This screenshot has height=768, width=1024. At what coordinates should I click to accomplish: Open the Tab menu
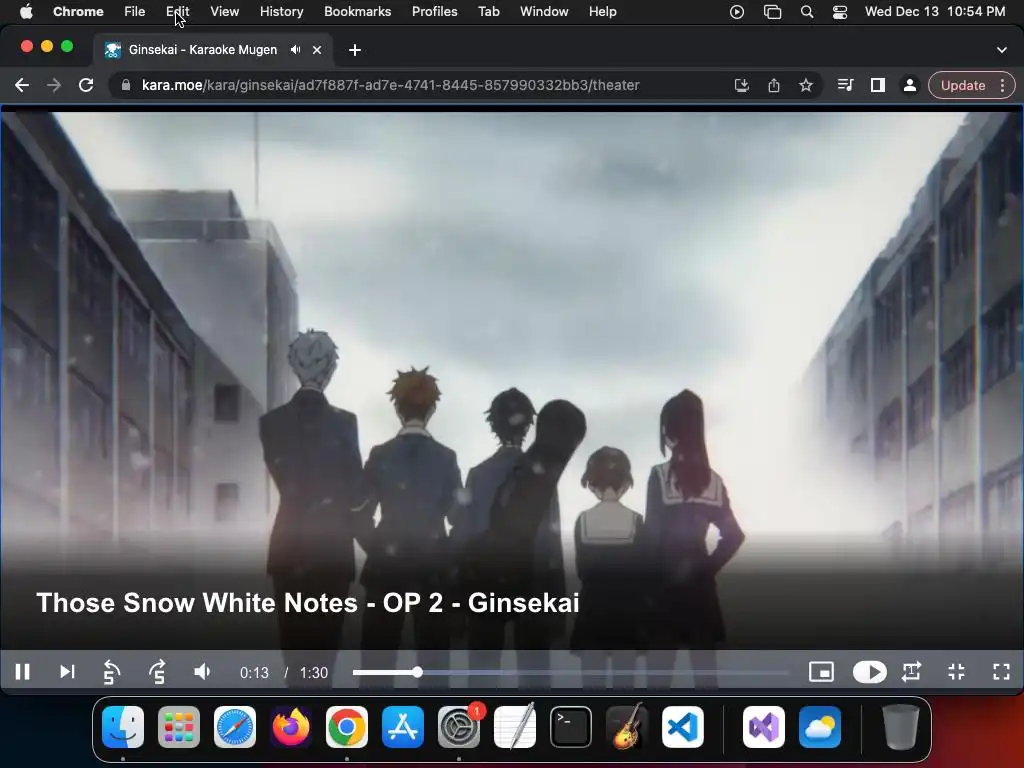[488, 11]
